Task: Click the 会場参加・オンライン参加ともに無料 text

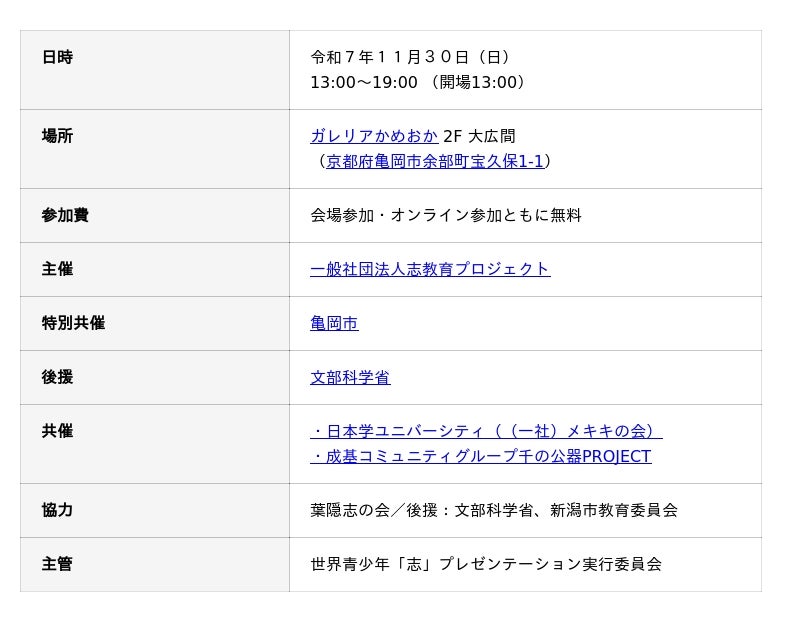Action: click(446, 215)
